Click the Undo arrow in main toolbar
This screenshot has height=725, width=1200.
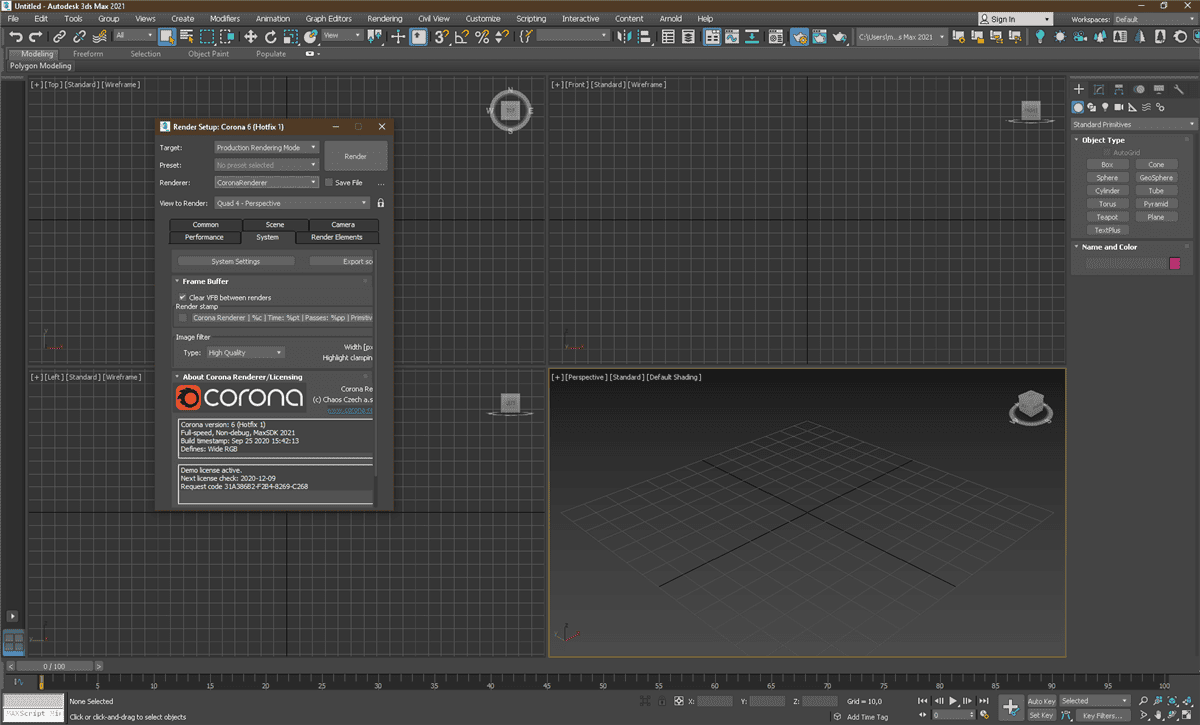pyautogui.click(x=15, y=36)
